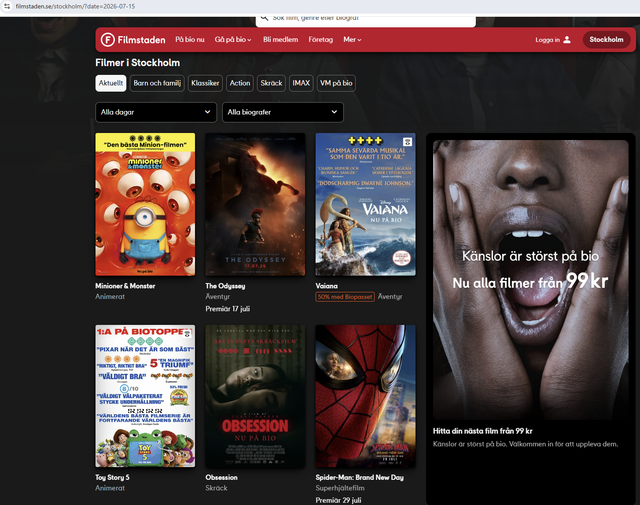The height and width of the screenshot is (505, 640).
Task: Select the IMAX filter
Action: tap(301, 83)
